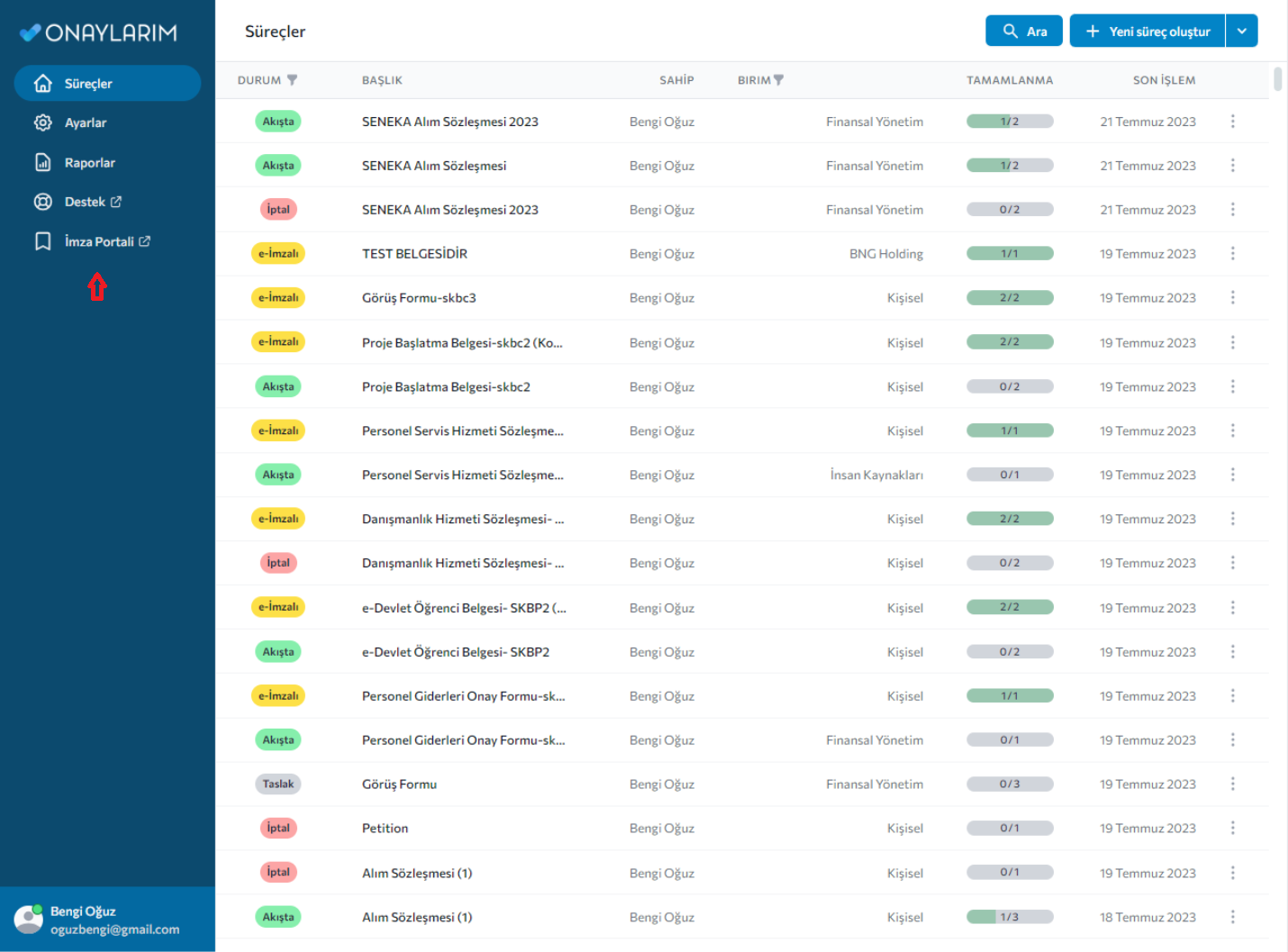Open the Petition process title
This screenshot has height=952, width=1288.
pos(385,829)
